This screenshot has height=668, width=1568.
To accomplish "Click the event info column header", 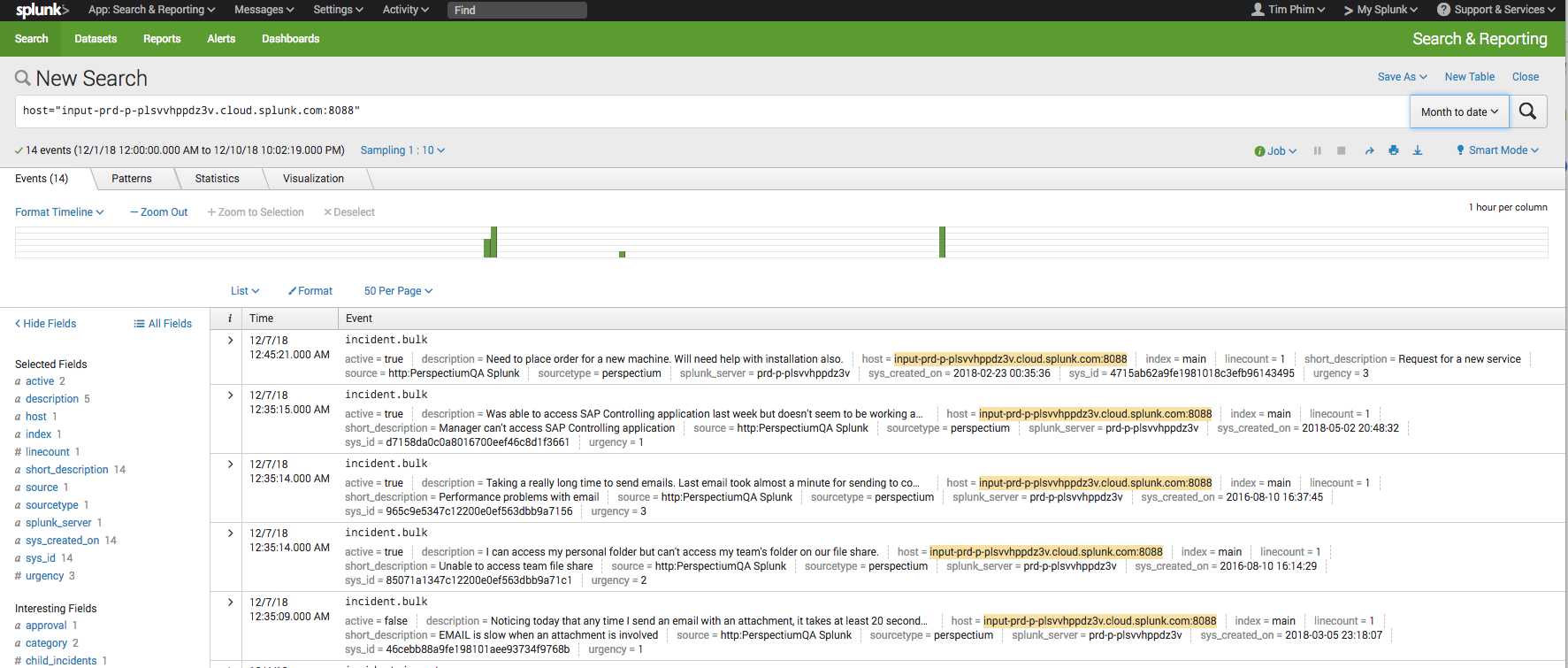I will [230, 319].
